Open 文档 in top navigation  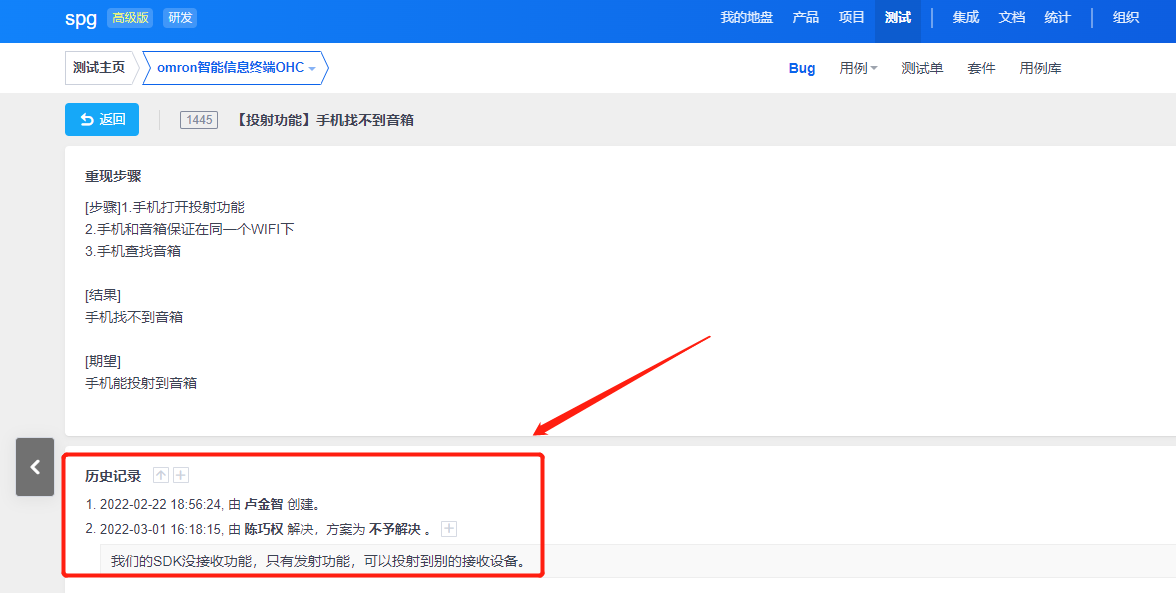[x=1012, y=18]
